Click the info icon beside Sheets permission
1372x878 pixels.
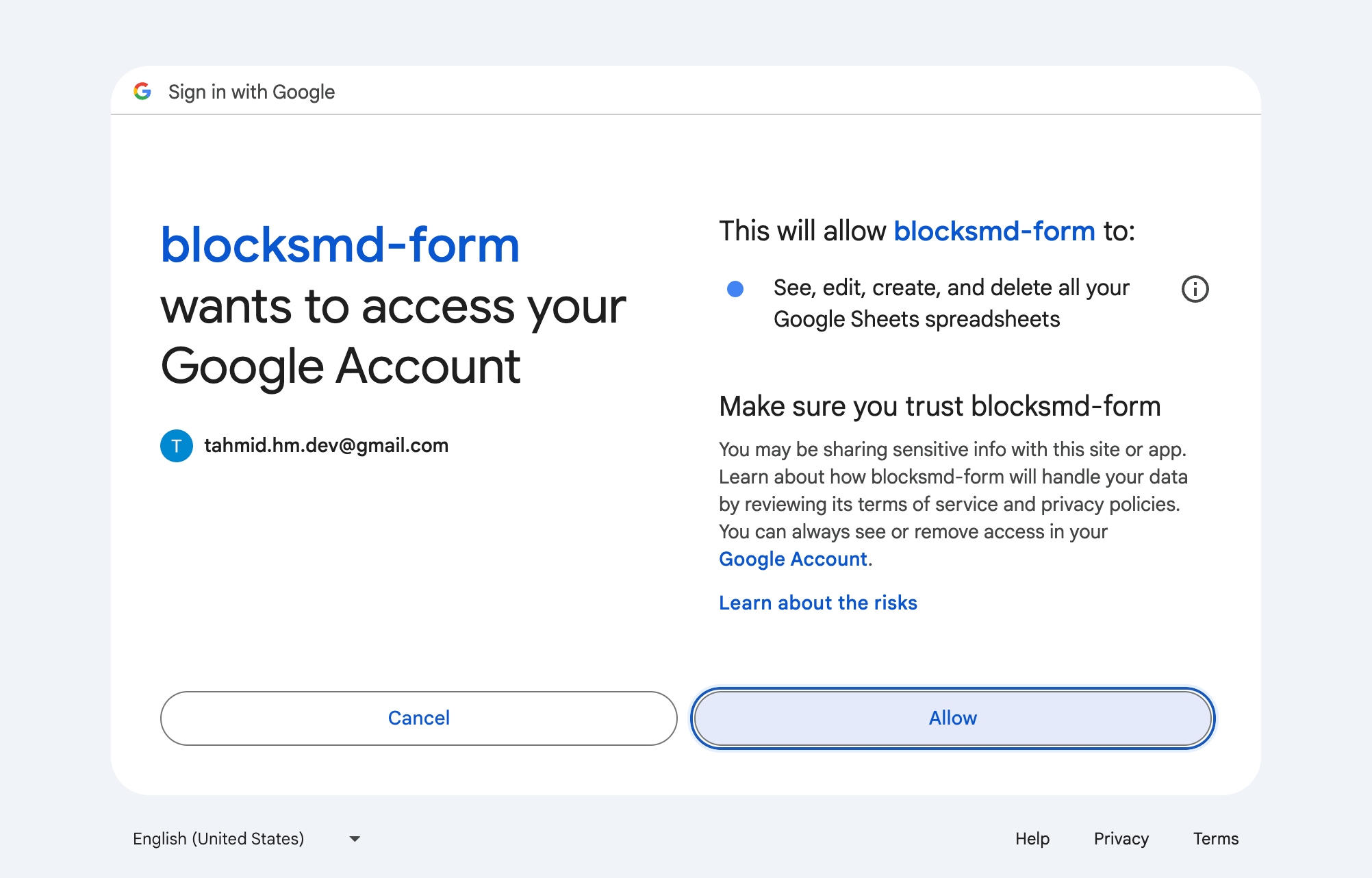coord(1195,289)
